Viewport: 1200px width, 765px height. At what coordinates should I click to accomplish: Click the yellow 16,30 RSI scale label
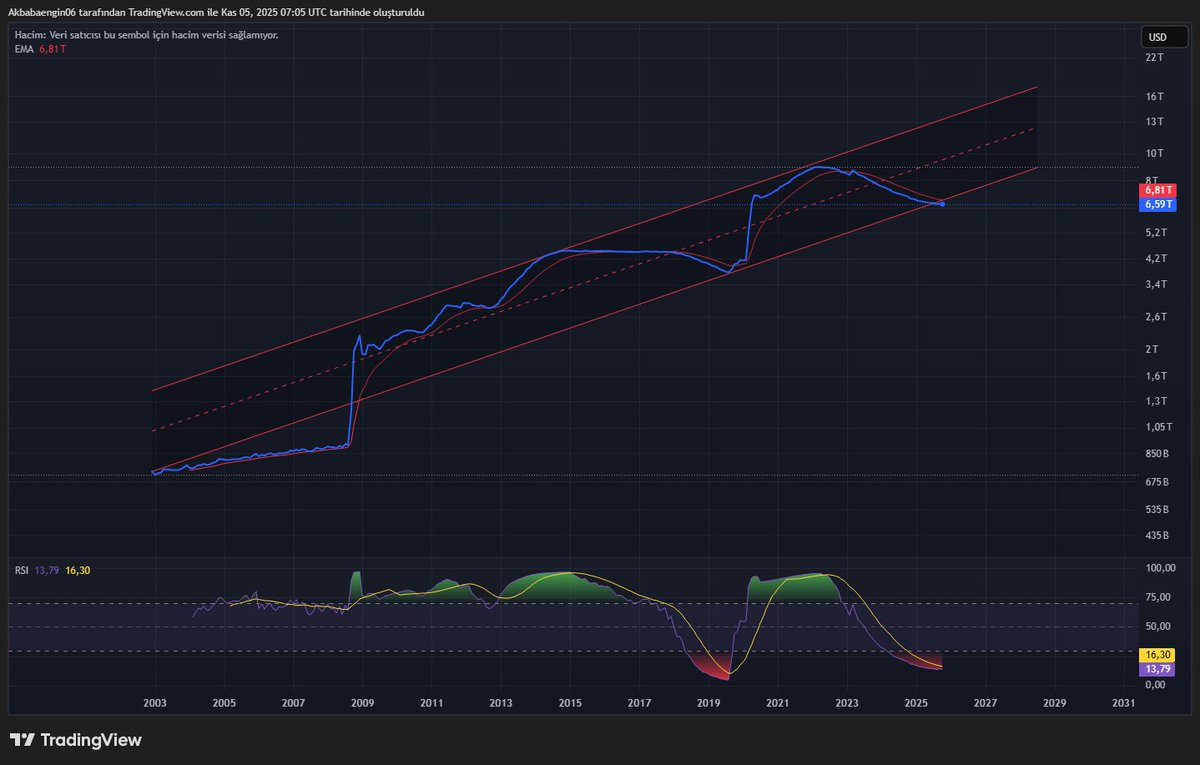(1158, 653)
